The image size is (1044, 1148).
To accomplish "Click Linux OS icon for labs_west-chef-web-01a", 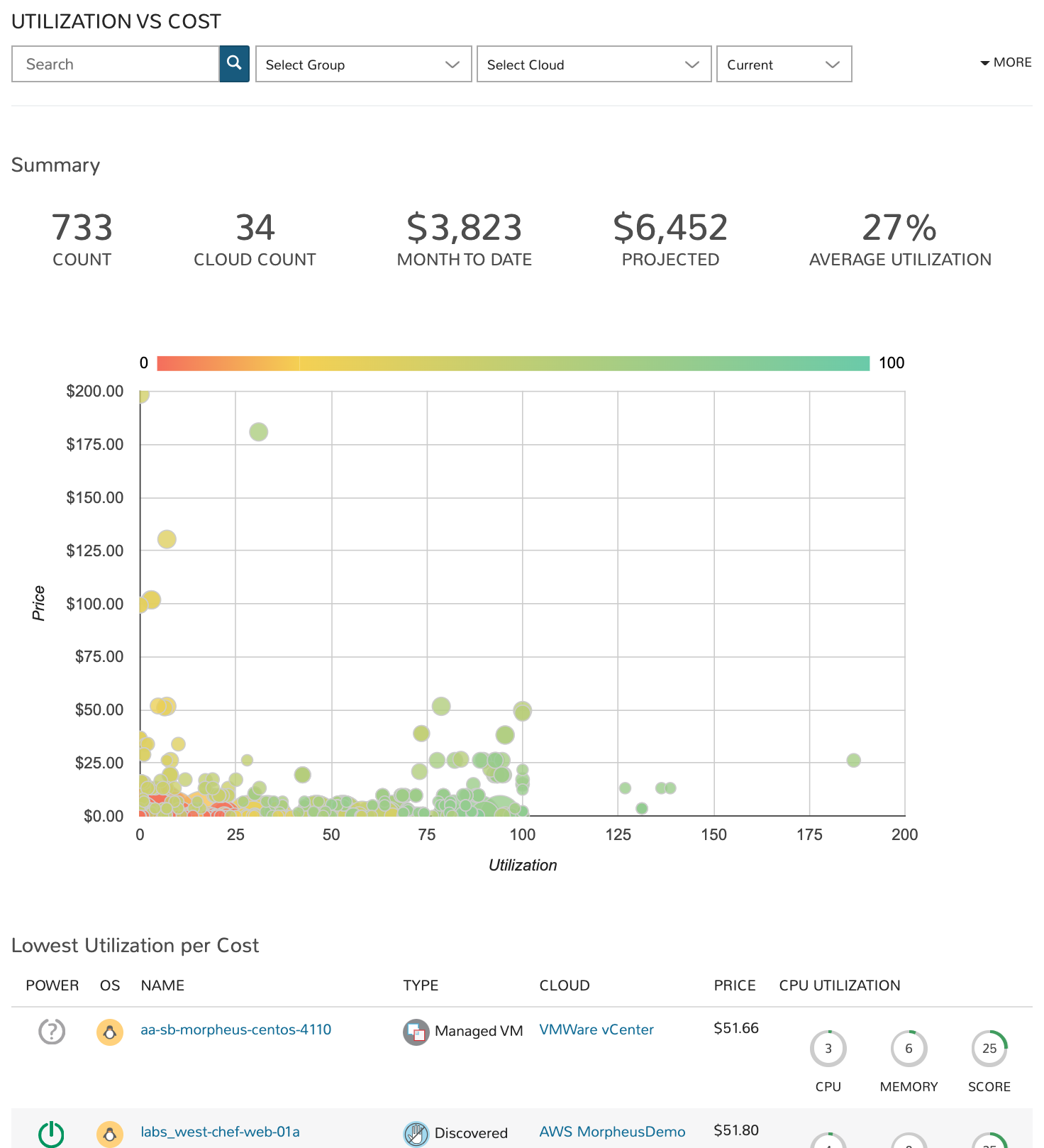I will point(110,1135).
